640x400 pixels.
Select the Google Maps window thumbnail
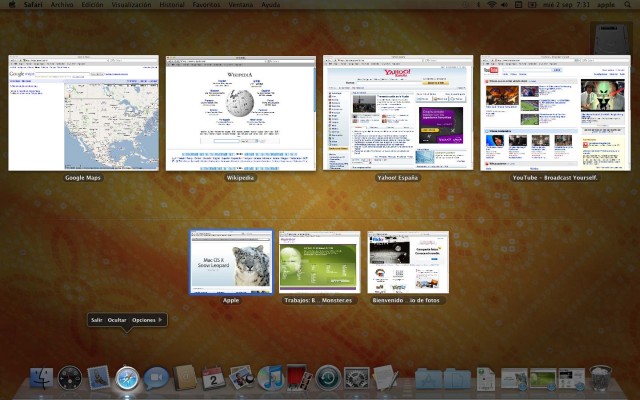click(83, 113)
